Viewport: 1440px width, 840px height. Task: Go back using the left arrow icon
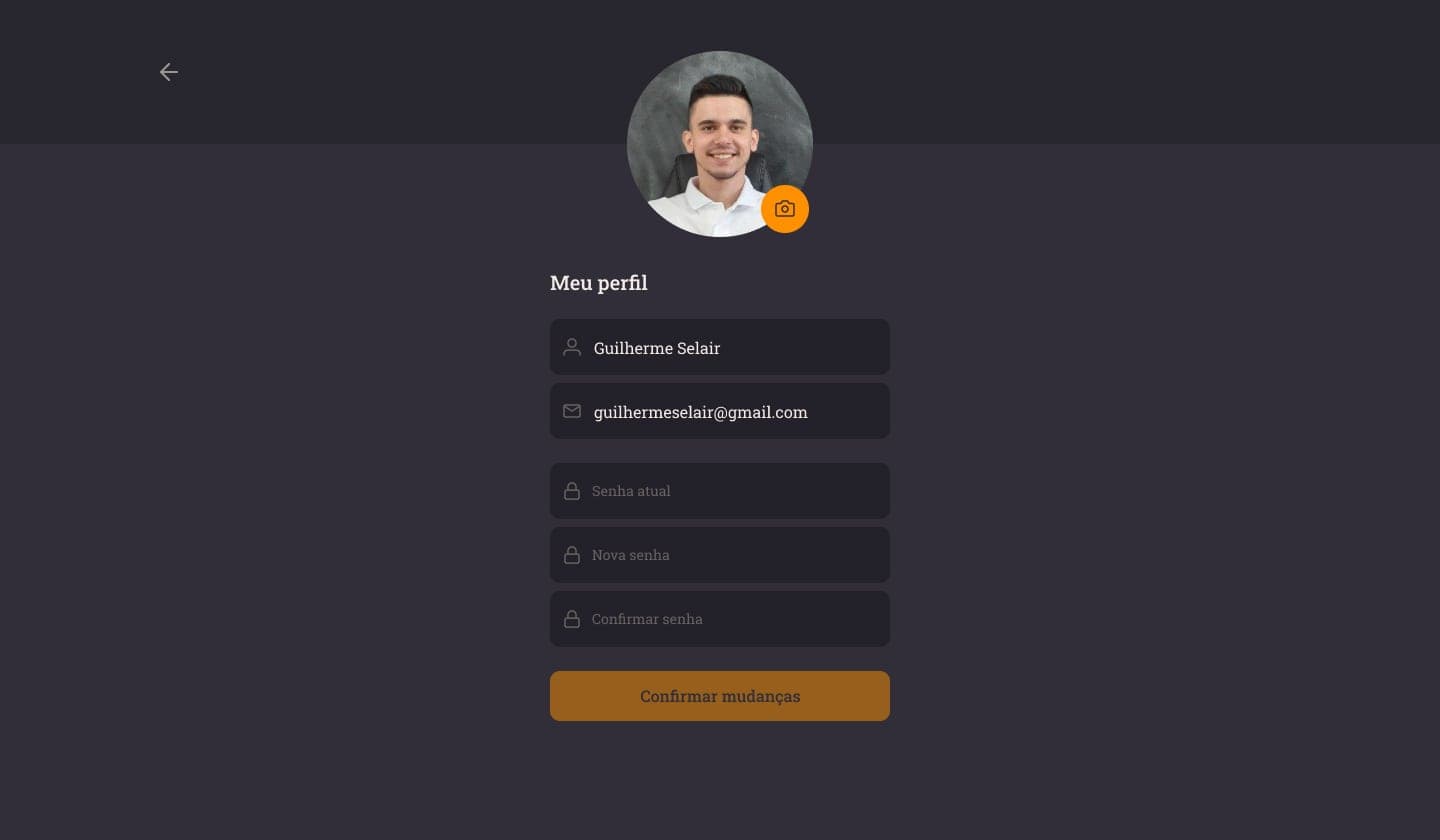[x=169, y=72]
